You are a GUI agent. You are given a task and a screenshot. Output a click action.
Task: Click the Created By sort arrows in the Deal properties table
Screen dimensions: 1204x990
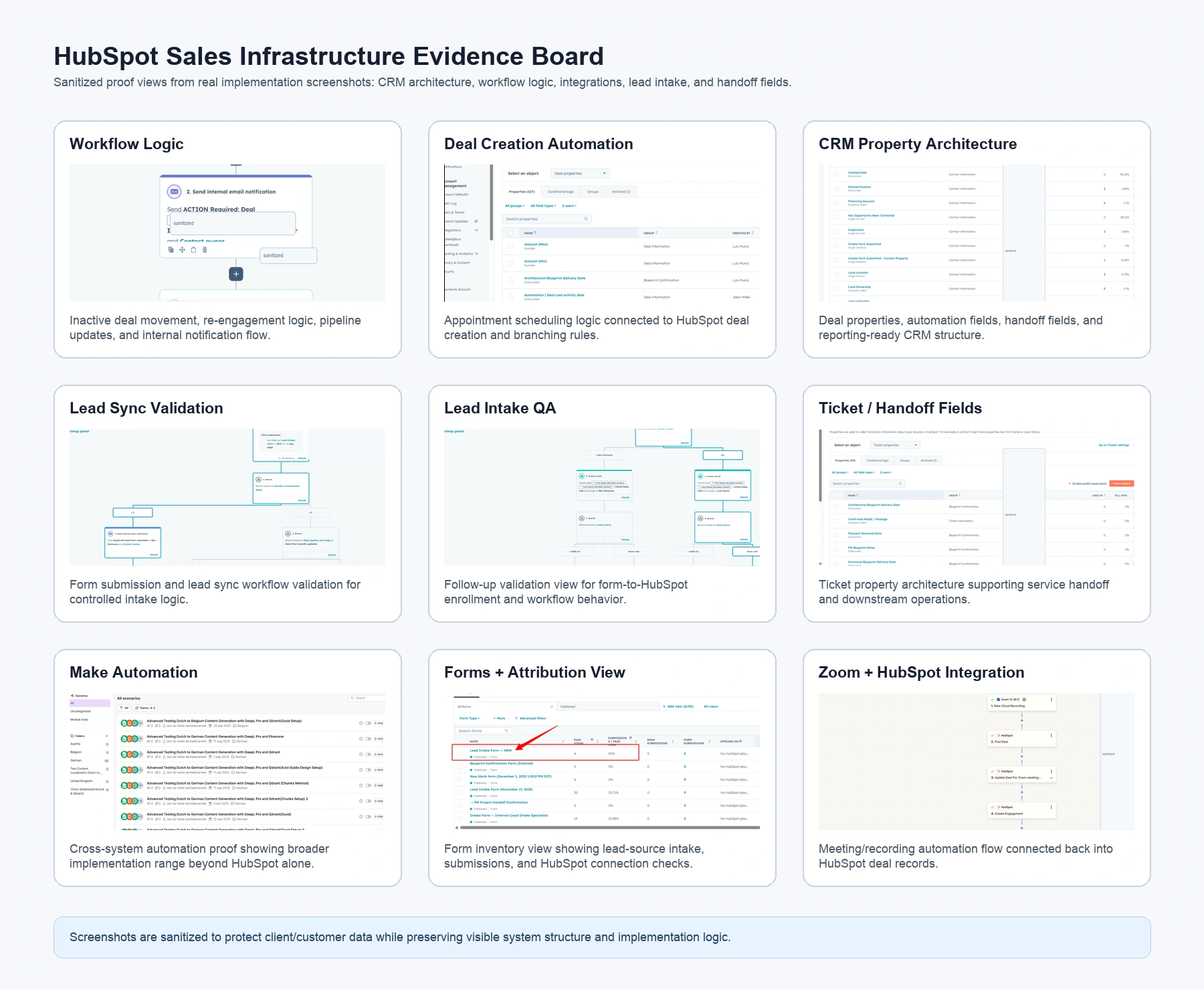coord(752,233)
